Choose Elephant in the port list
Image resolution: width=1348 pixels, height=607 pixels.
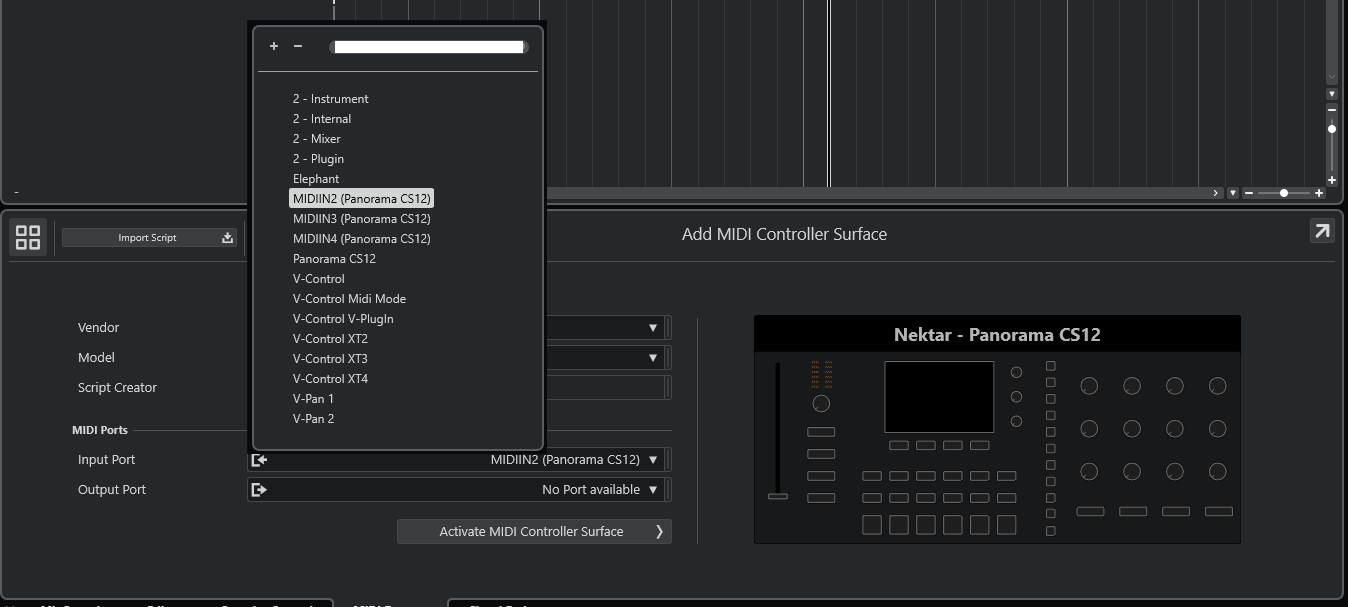coord(316,179)
